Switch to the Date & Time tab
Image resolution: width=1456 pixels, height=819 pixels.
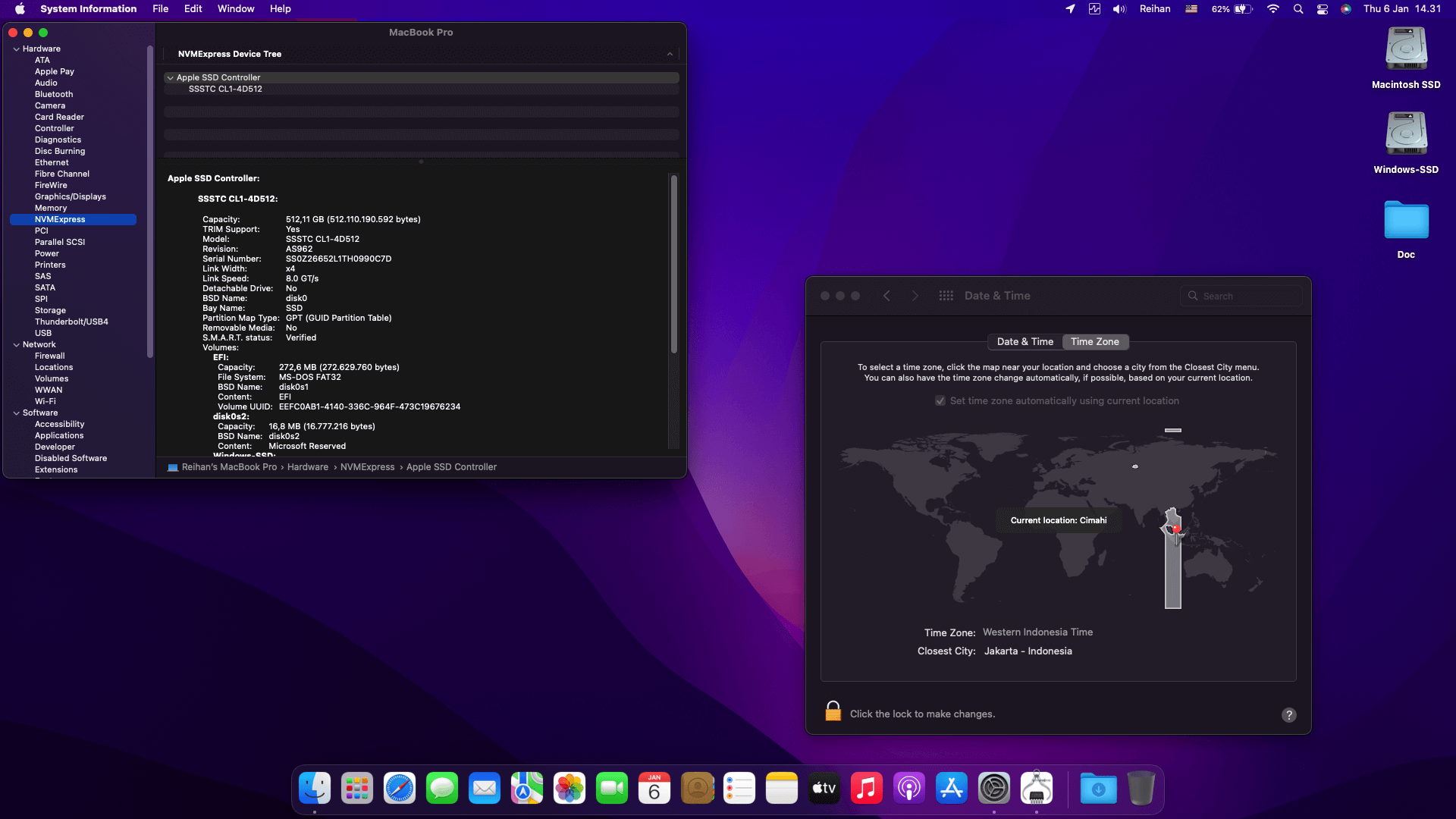1025,342
